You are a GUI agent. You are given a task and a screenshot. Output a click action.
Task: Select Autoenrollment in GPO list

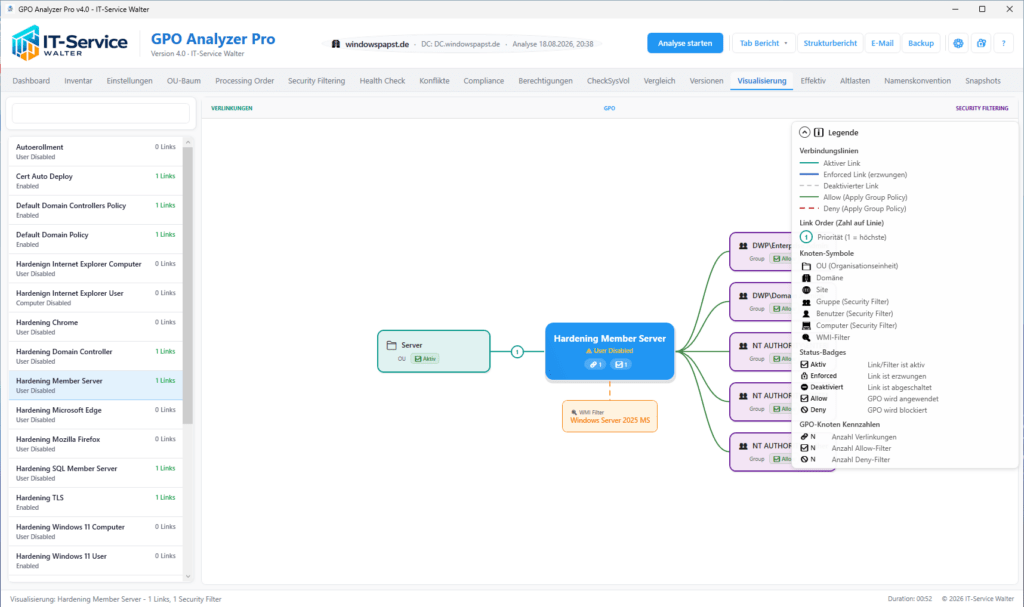[x=95, y=152]
